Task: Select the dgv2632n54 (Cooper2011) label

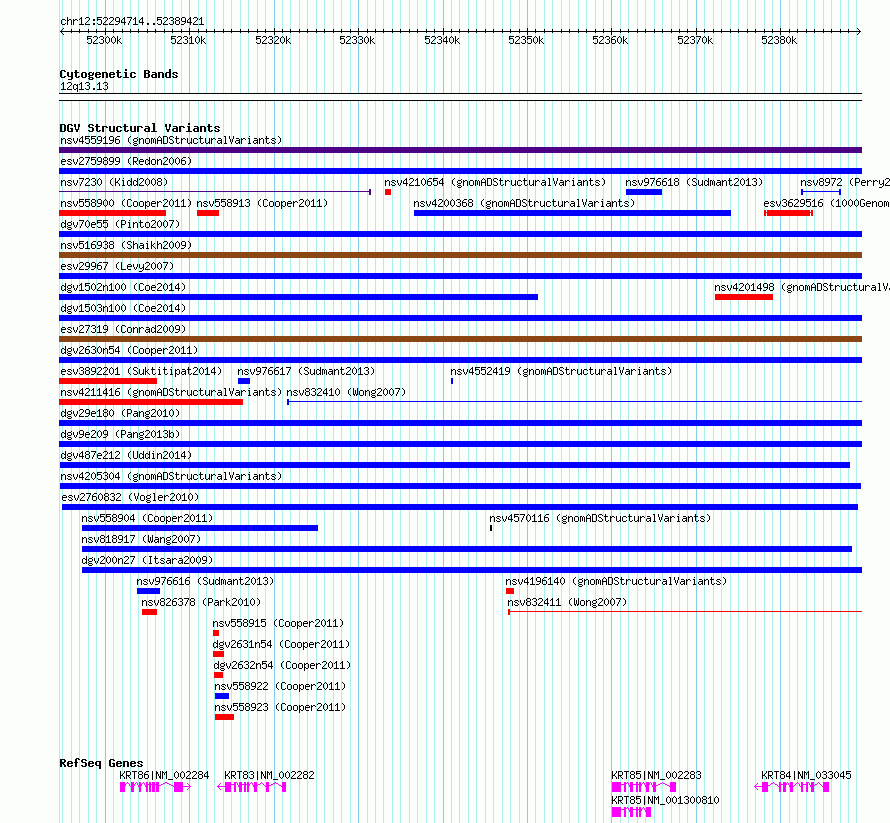Action: [x=282, y=665]
